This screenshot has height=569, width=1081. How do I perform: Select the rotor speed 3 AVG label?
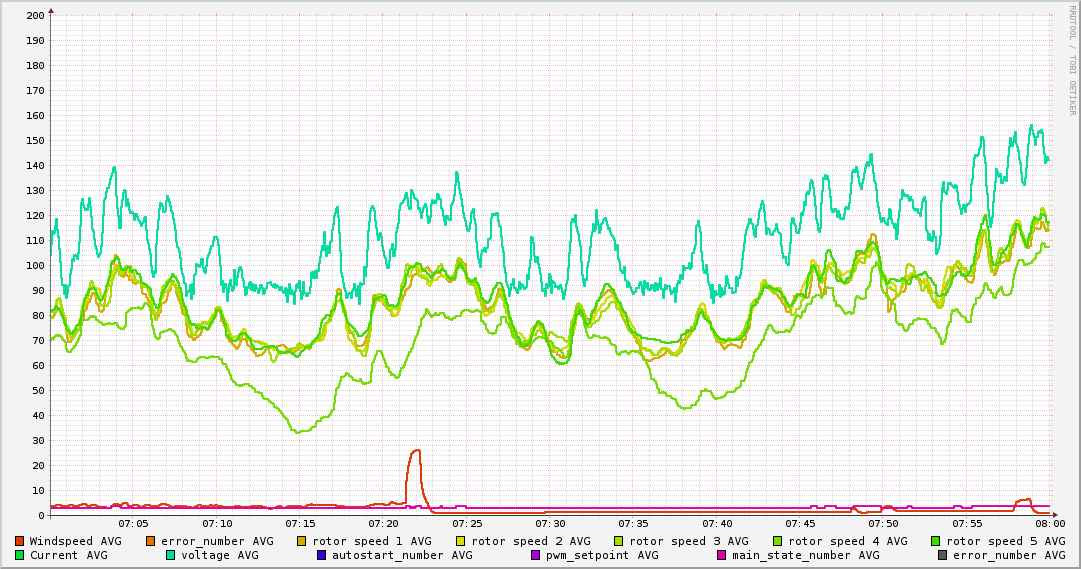coord(688,541)
